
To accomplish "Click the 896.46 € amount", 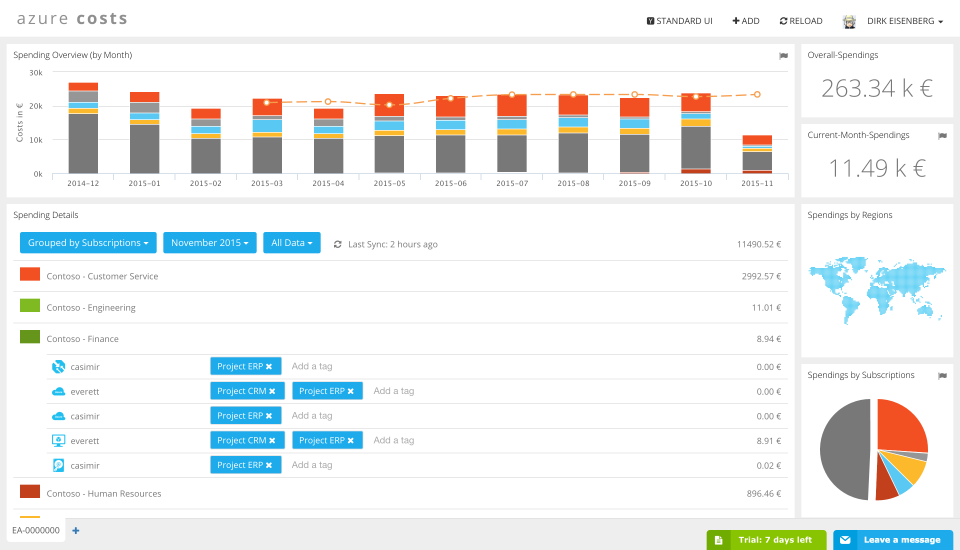I will tap(763, 494).
